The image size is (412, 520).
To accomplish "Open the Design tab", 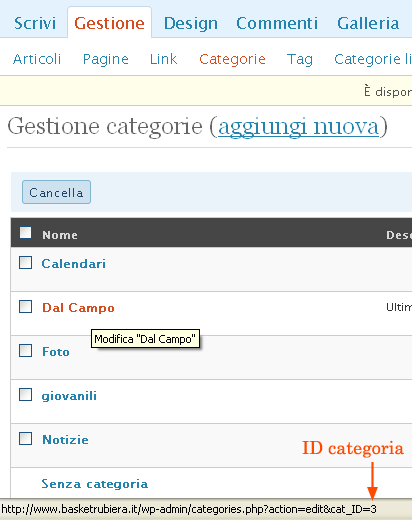I will [x=191, y=24].
